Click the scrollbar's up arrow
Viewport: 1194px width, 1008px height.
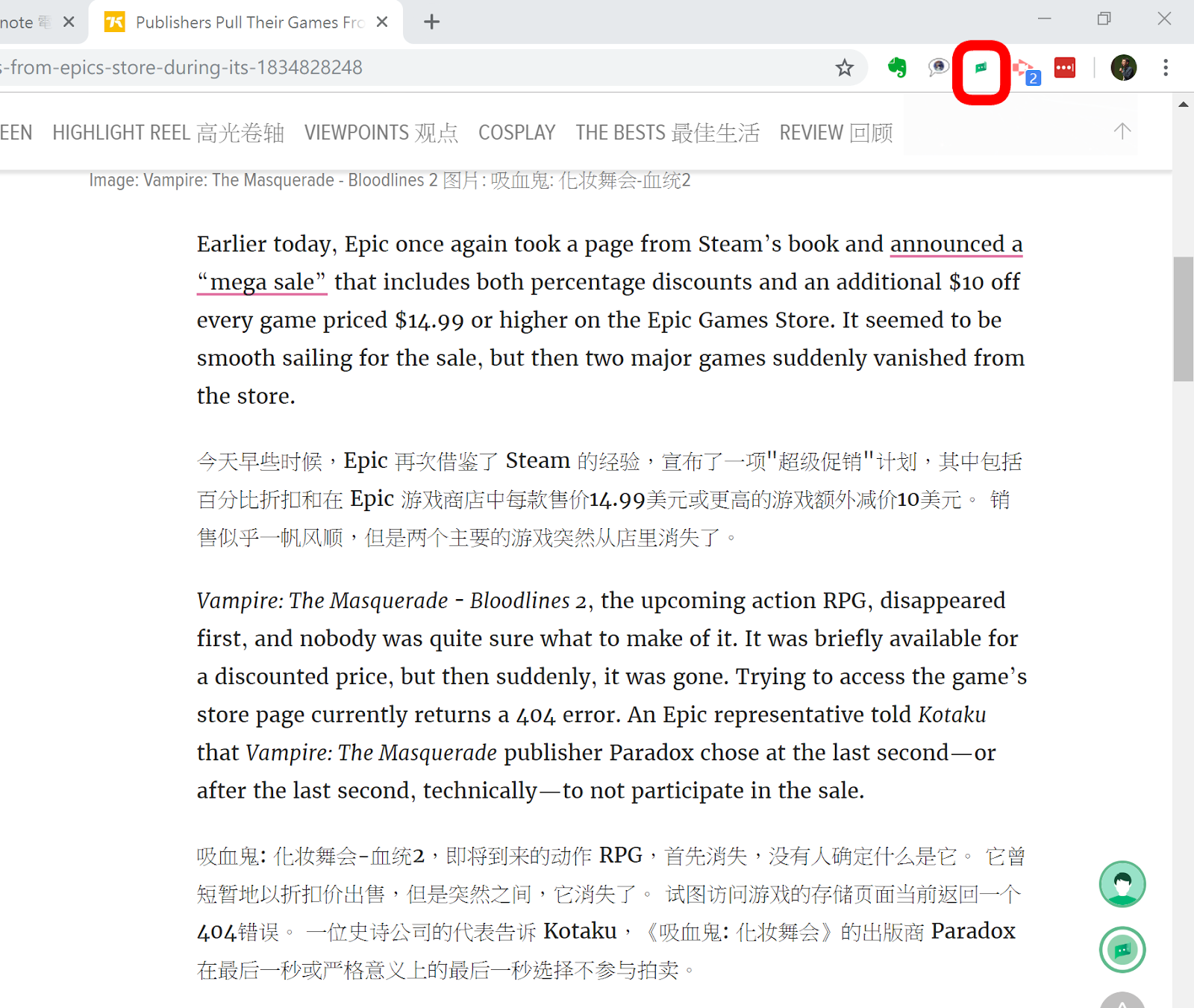[1183, 104]
